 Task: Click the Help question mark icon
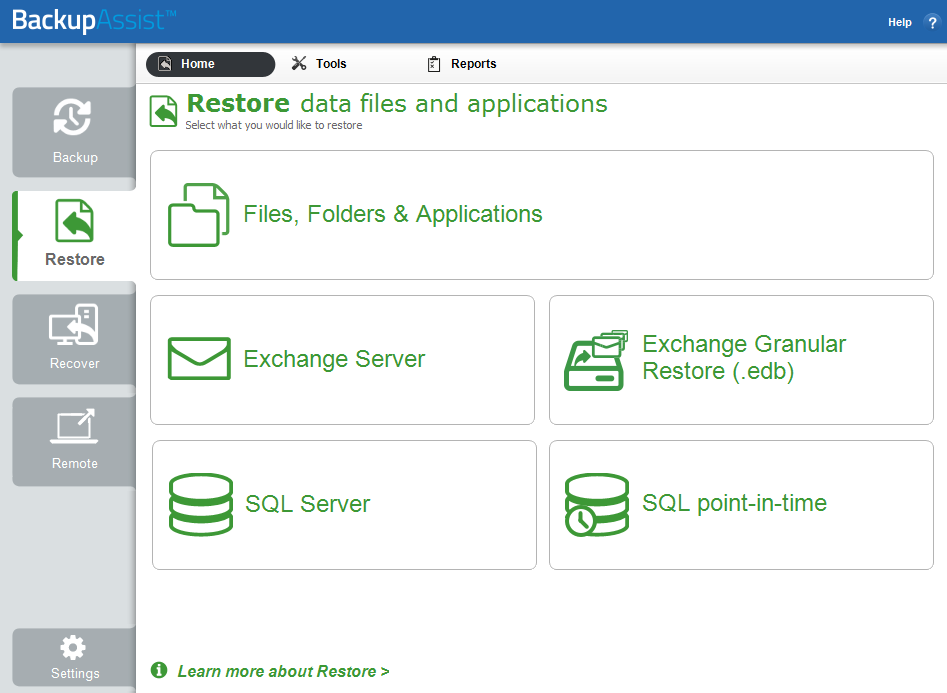coord(932,22)
